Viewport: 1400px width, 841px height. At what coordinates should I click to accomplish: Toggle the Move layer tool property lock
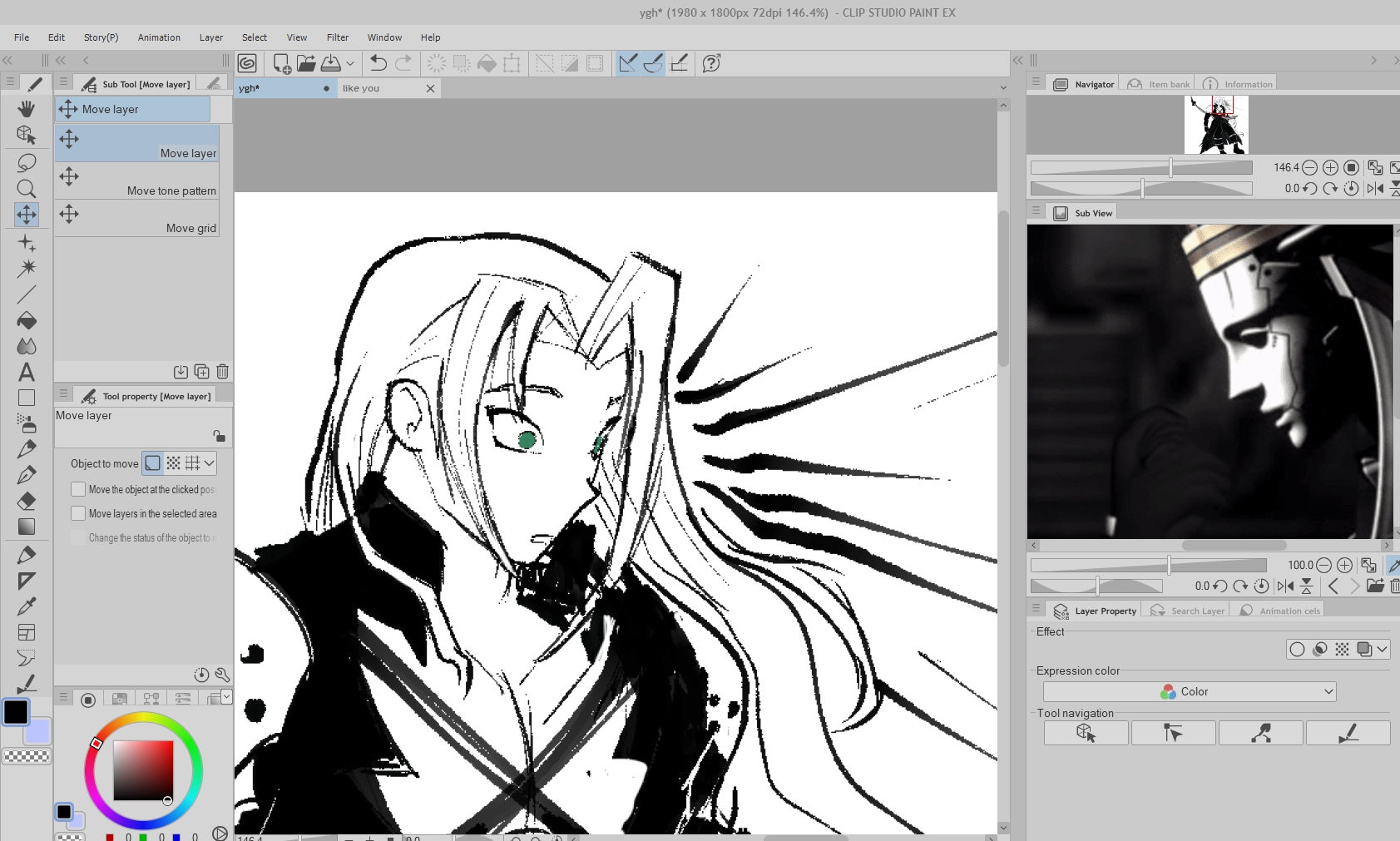219,436
